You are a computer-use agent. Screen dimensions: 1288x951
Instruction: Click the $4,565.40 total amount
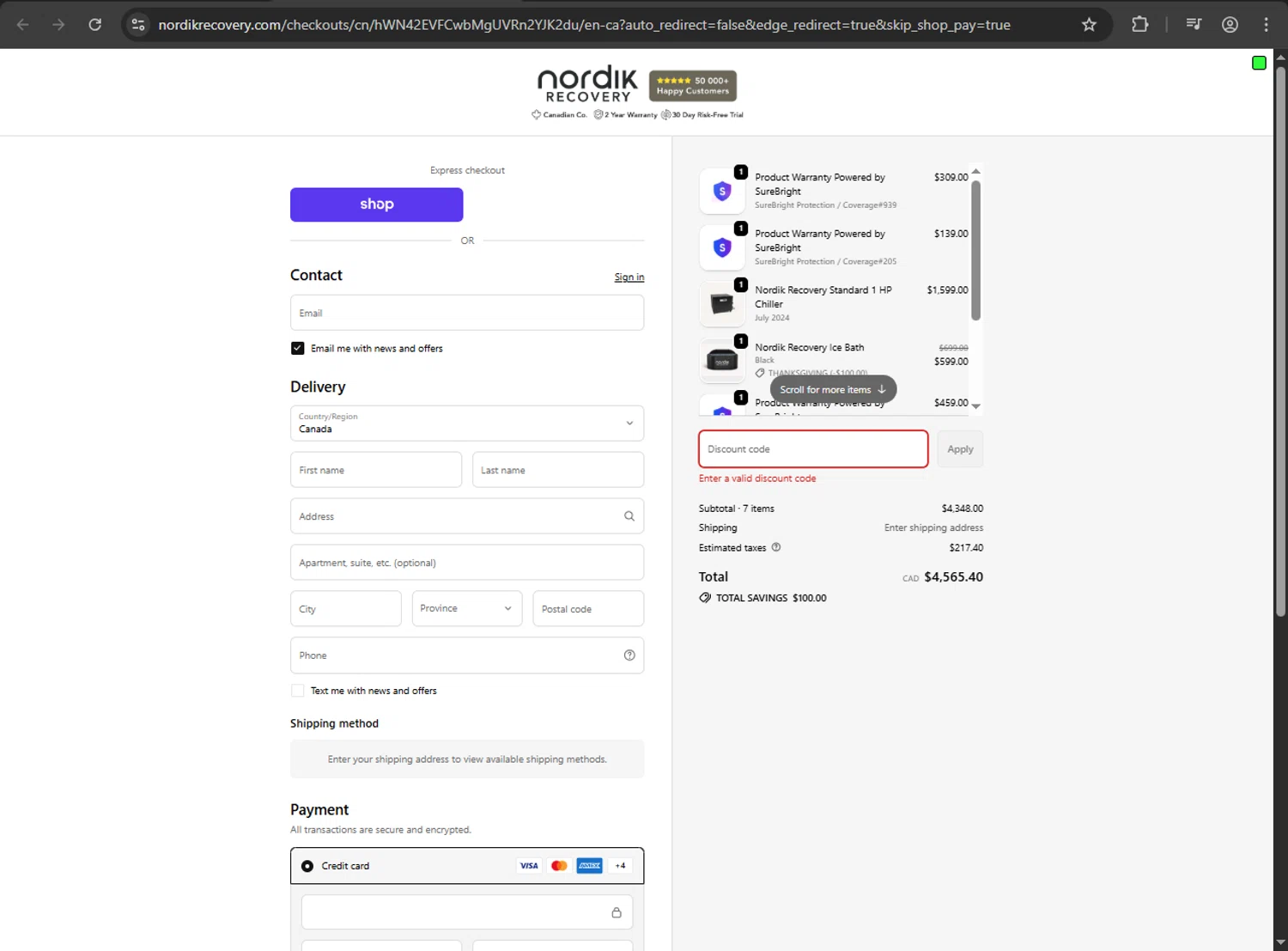tap(953, 577)
